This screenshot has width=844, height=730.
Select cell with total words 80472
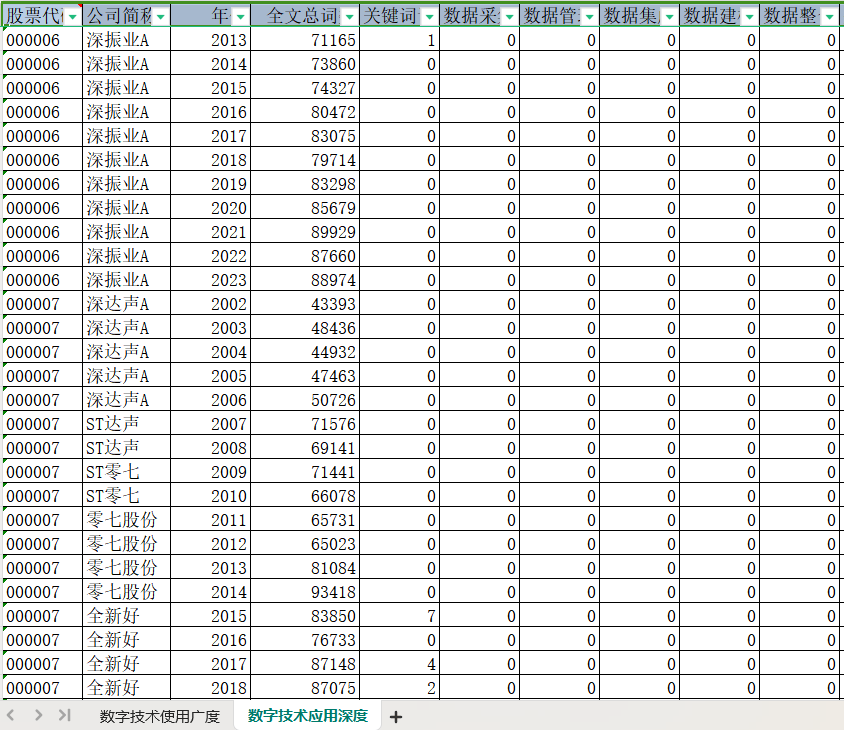click(x=305, y=111)
